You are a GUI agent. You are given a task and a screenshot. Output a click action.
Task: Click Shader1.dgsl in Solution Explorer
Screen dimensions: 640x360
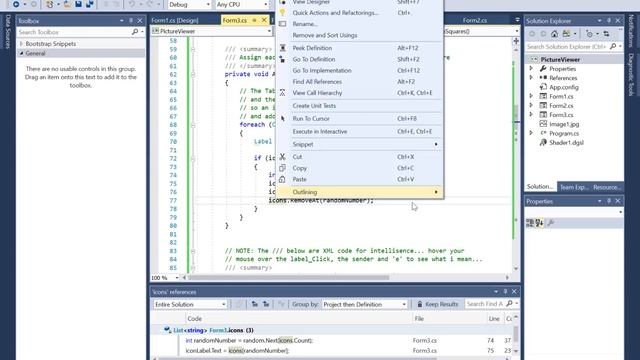(x=566, y=142)
